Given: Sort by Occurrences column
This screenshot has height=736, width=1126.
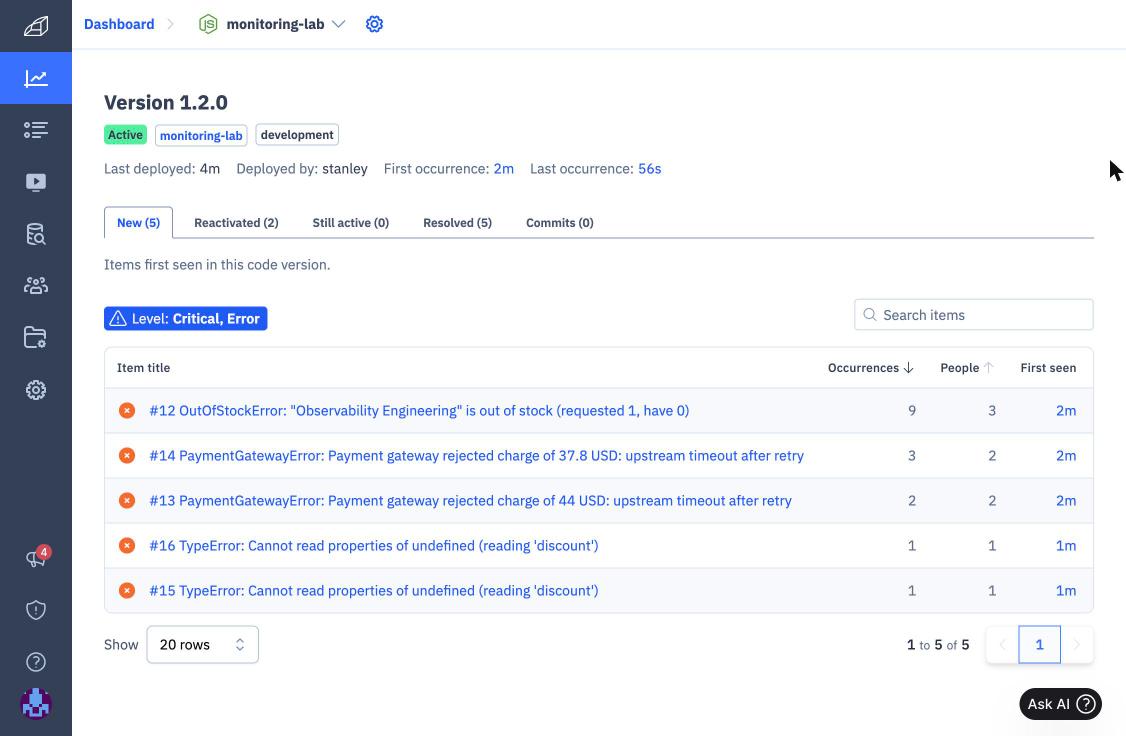Looking at the screenshot, I should pos(870,368).
